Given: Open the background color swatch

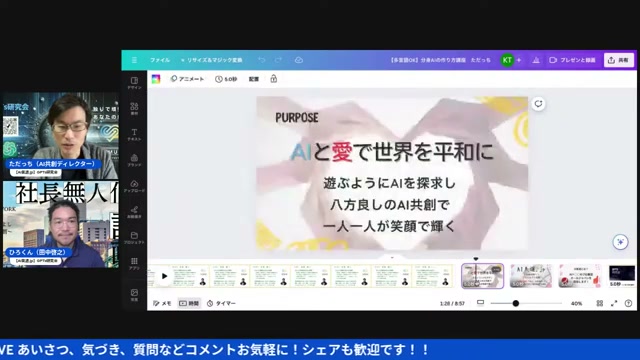Looking at the screenshot, I should (x=156, y=79).
